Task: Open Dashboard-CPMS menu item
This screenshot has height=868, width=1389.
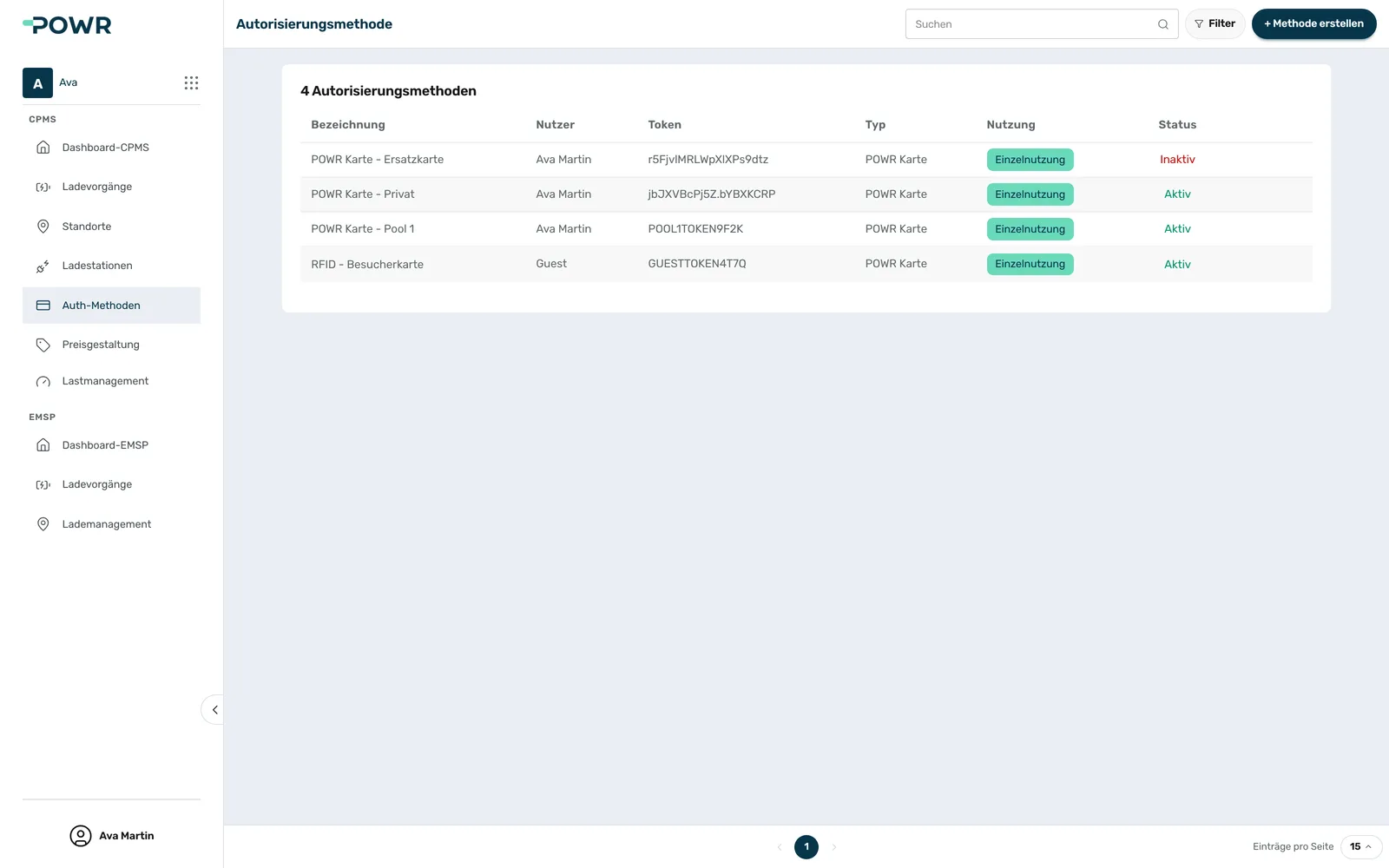Action: pos(111,148)
